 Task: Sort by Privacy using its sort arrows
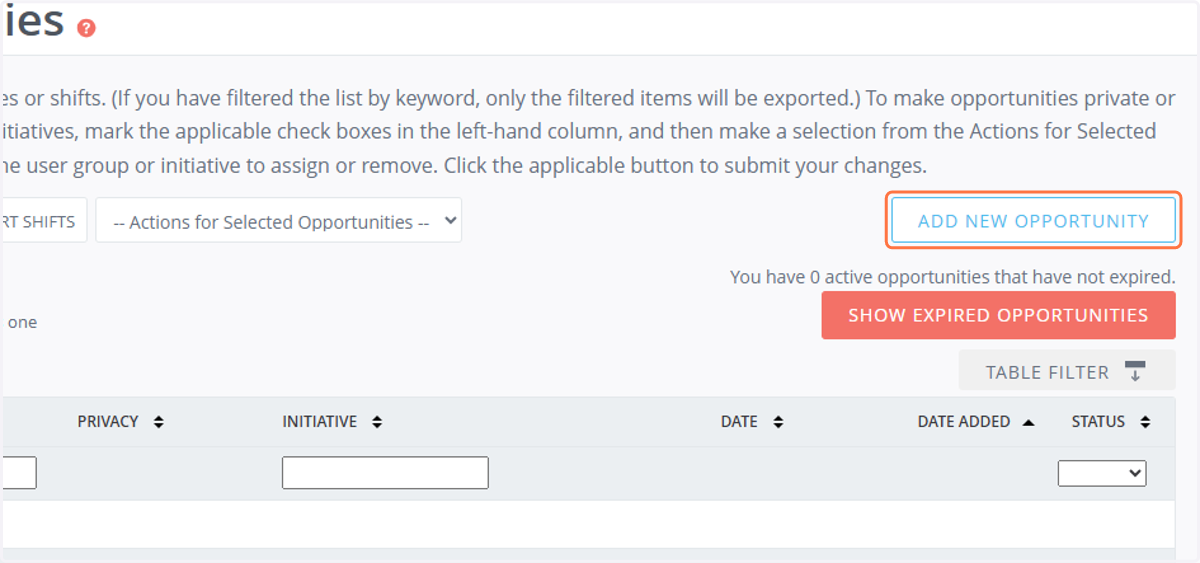point(158,422)
